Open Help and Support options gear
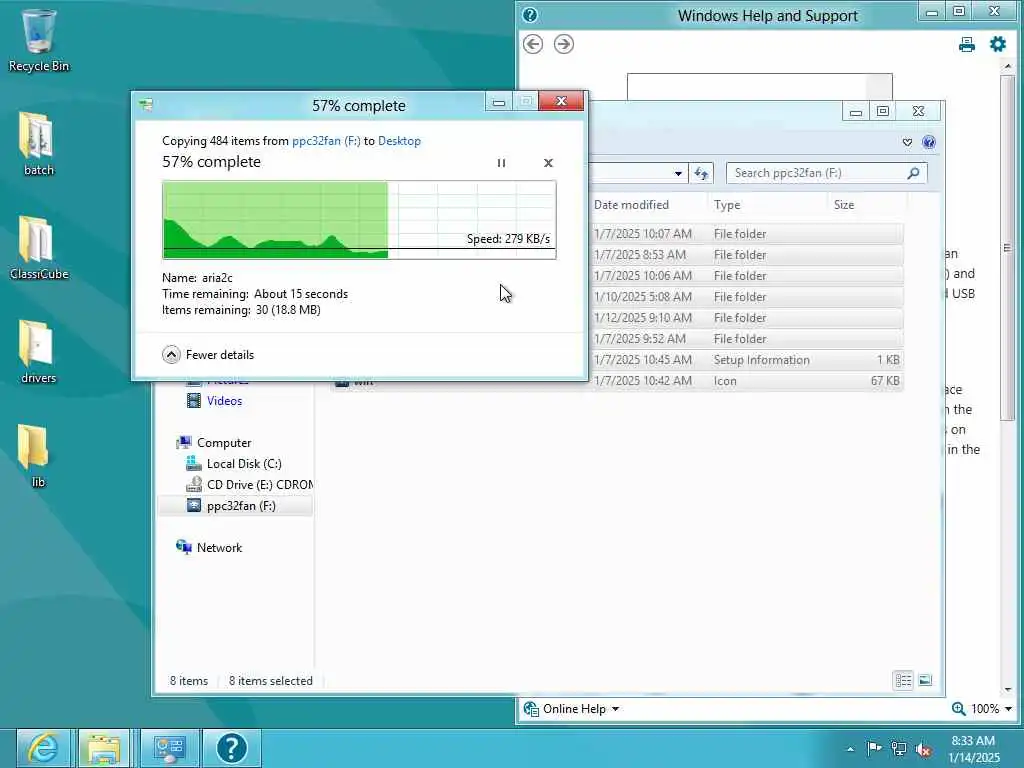1024x768 pixels. coord(997,44)
